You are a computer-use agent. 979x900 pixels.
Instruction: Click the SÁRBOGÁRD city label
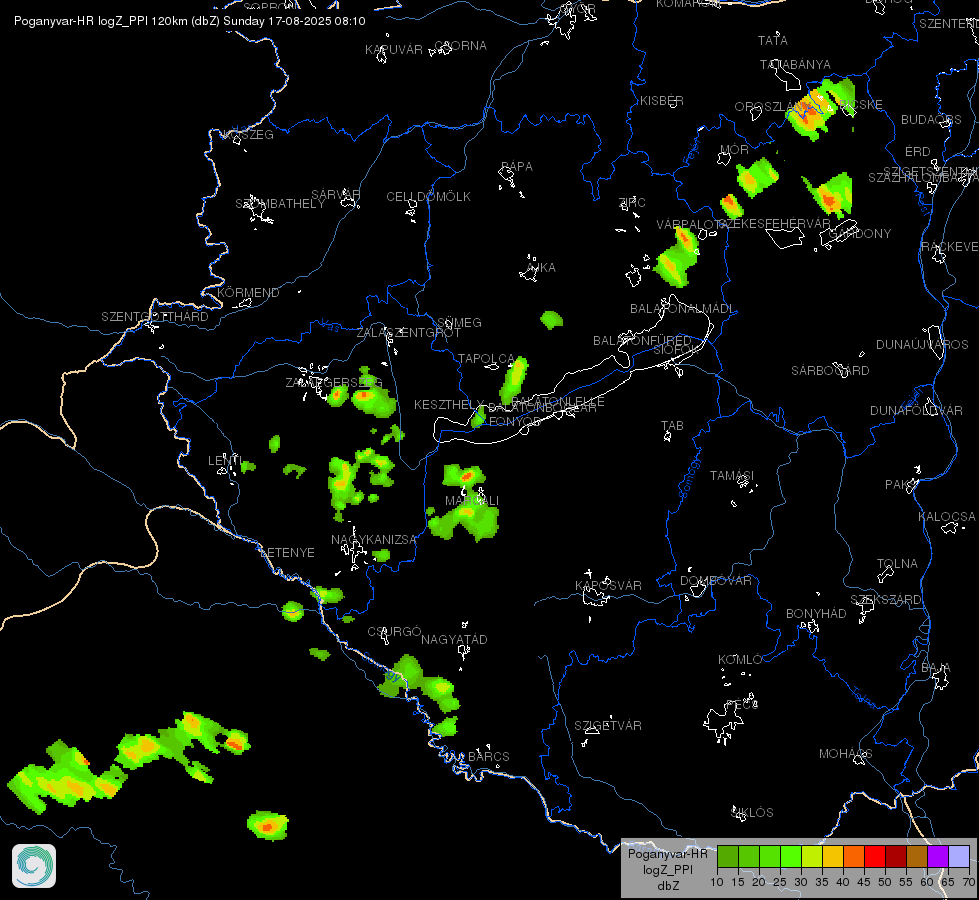click(830, 371)
